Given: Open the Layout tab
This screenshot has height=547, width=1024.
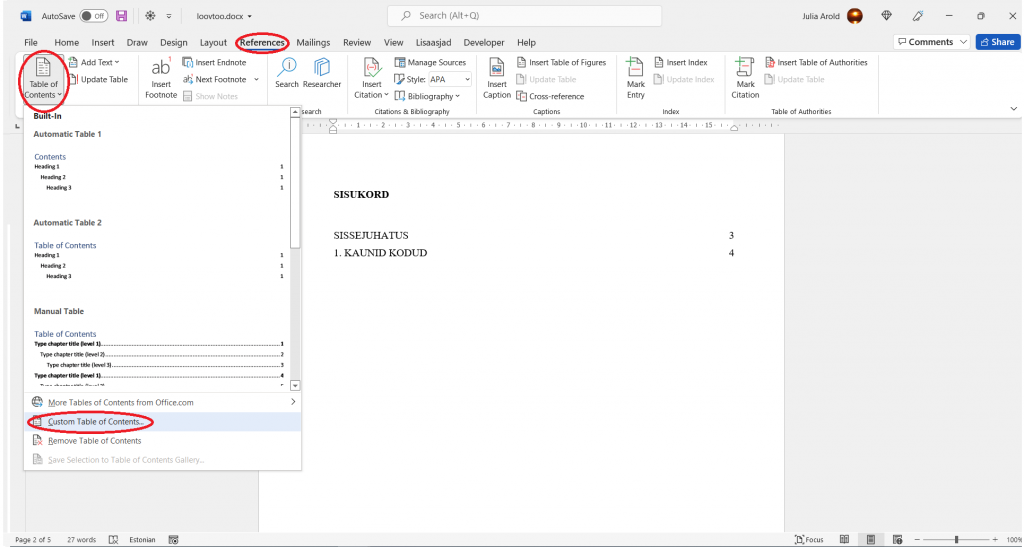Looking at the screenshot, I should pos(213,42).
